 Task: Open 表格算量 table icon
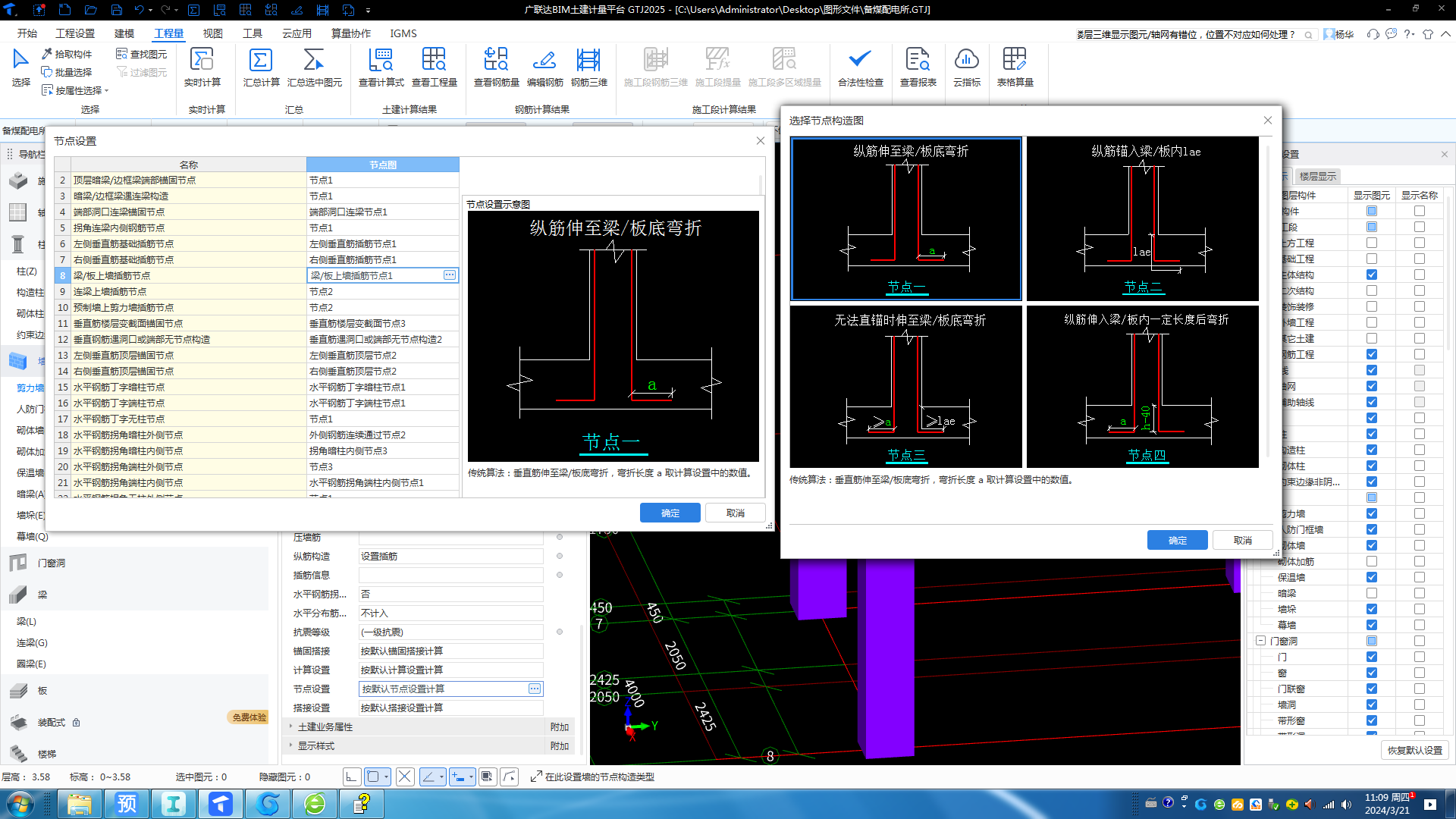tap(1015, 61)
